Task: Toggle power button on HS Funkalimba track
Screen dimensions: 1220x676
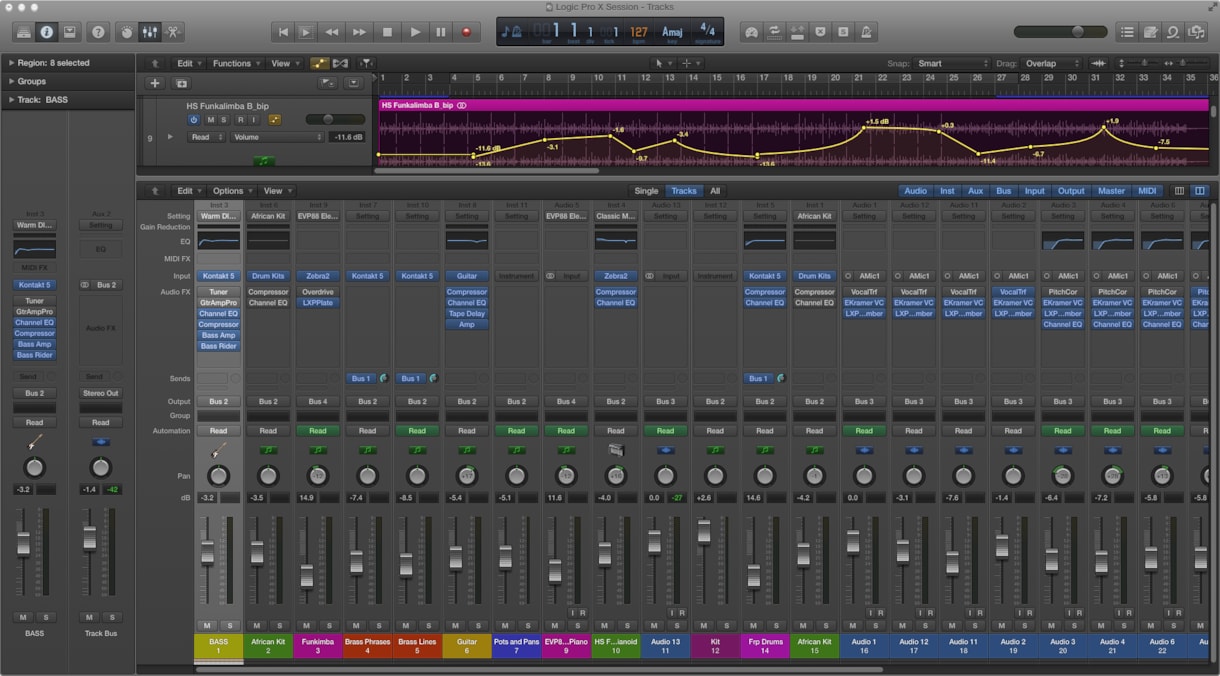Action: click(x=195, y=119)
